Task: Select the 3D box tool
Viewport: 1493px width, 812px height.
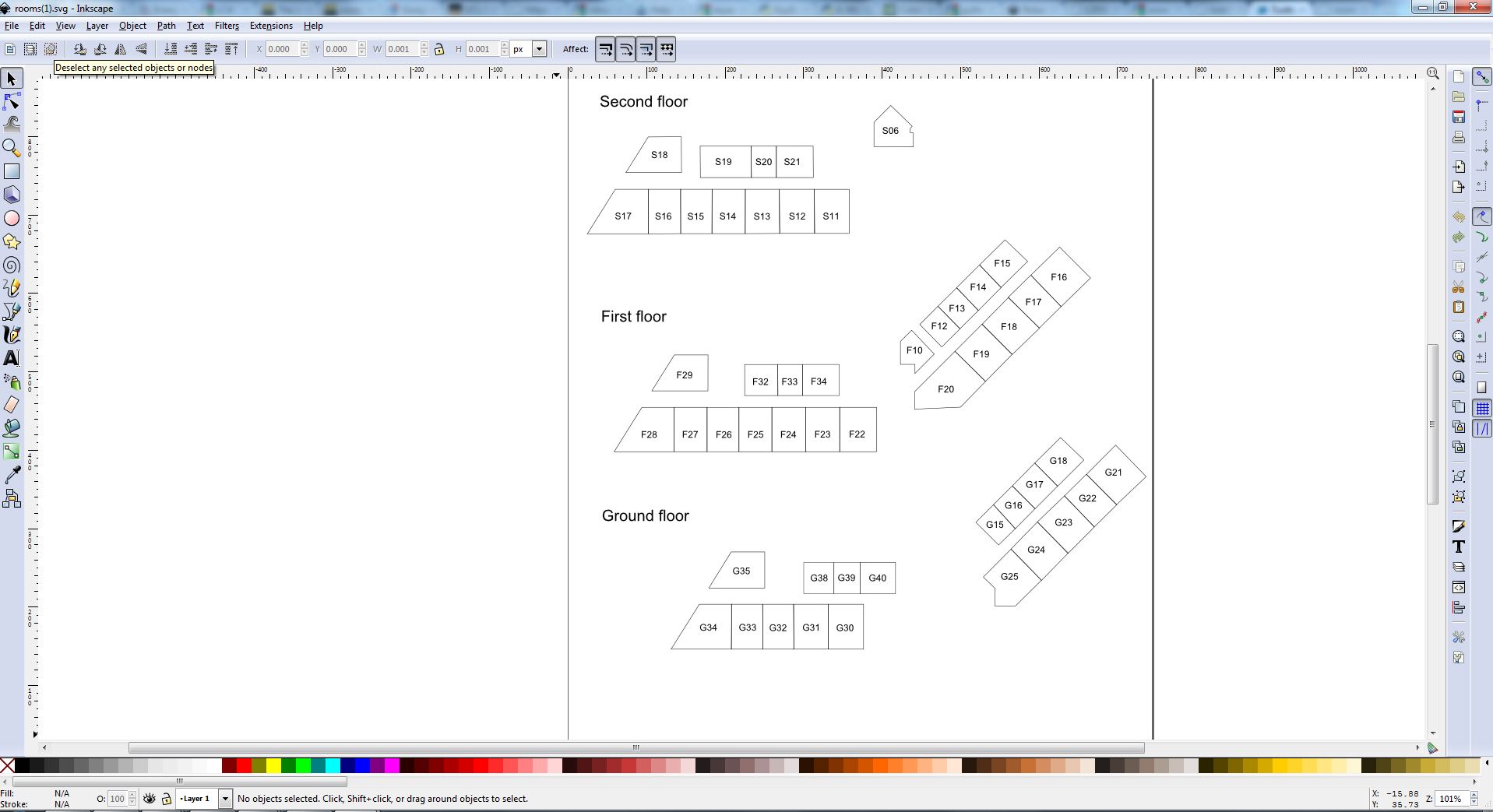Action: click(12, 195)
